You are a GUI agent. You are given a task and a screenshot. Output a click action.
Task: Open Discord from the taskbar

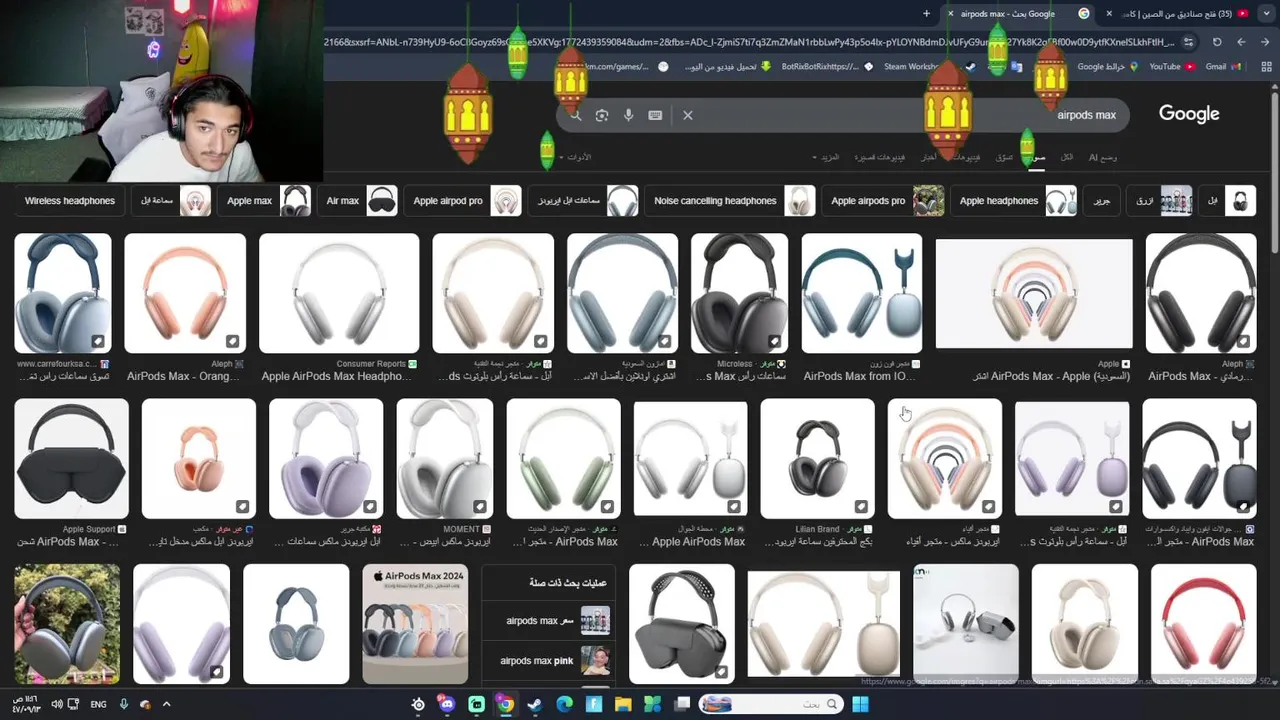click(x=447, y=704)
